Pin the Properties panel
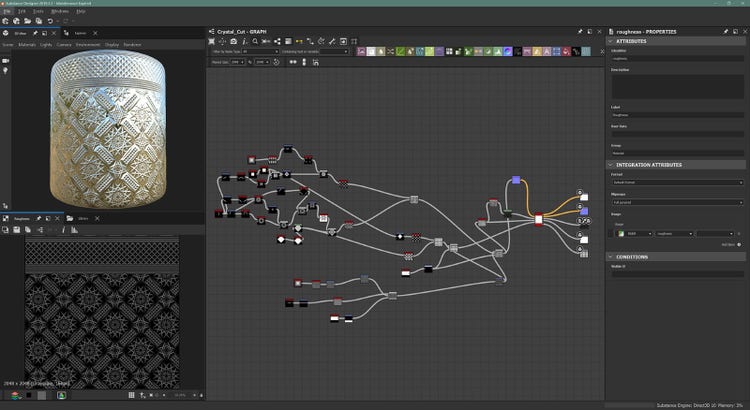 tap(727, 31)
